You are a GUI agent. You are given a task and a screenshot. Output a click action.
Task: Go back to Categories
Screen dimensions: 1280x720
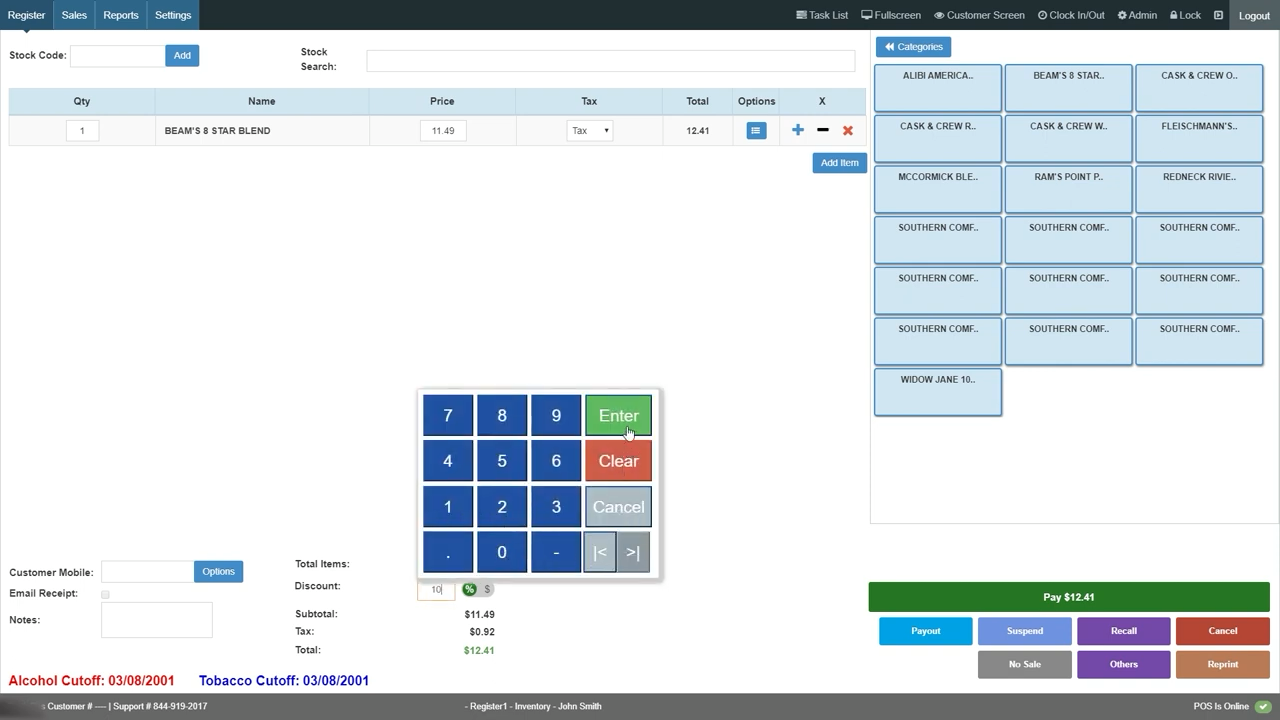click(x=913, y=47)
